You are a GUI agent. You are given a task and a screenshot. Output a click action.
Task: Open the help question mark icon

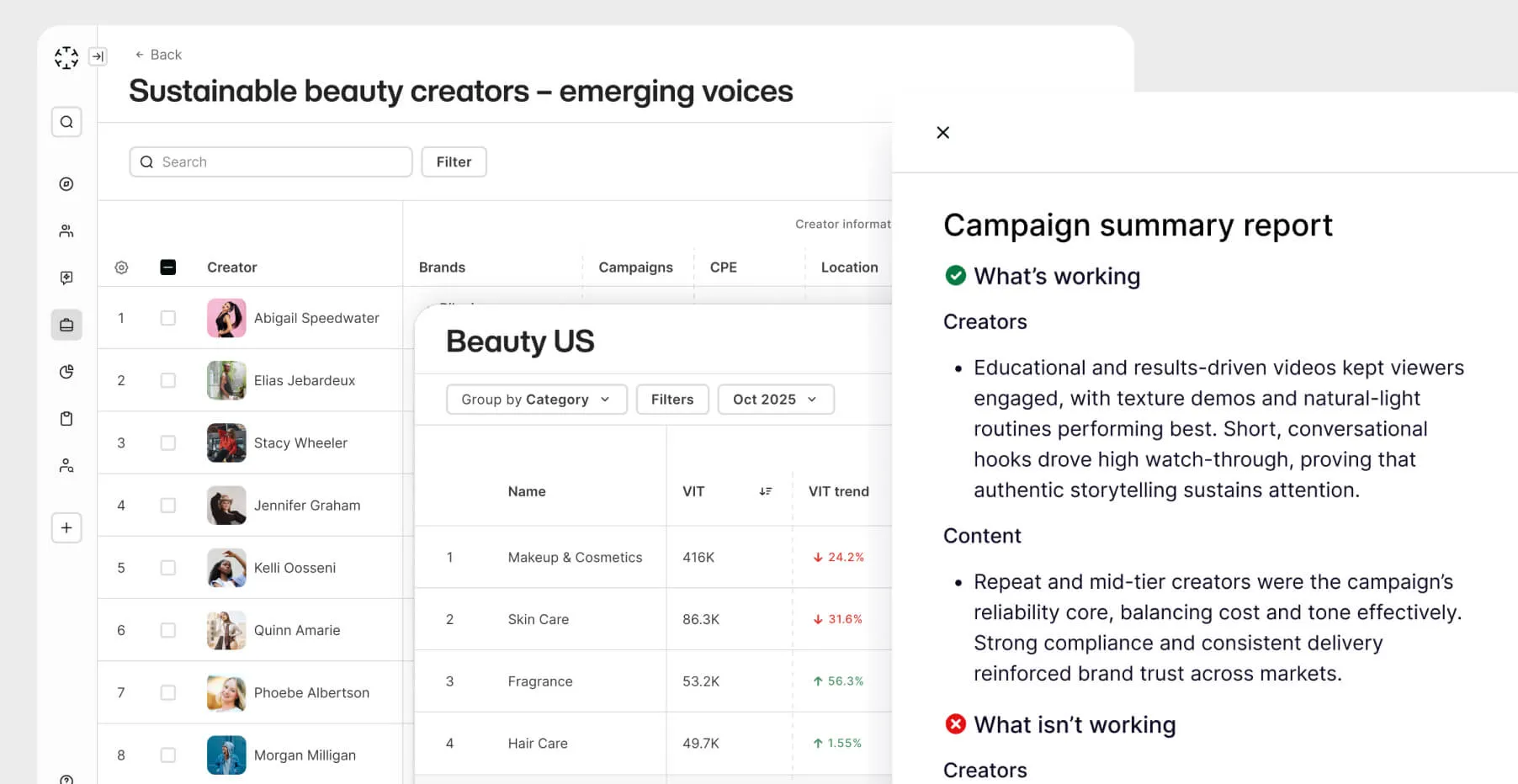[66, 780]
